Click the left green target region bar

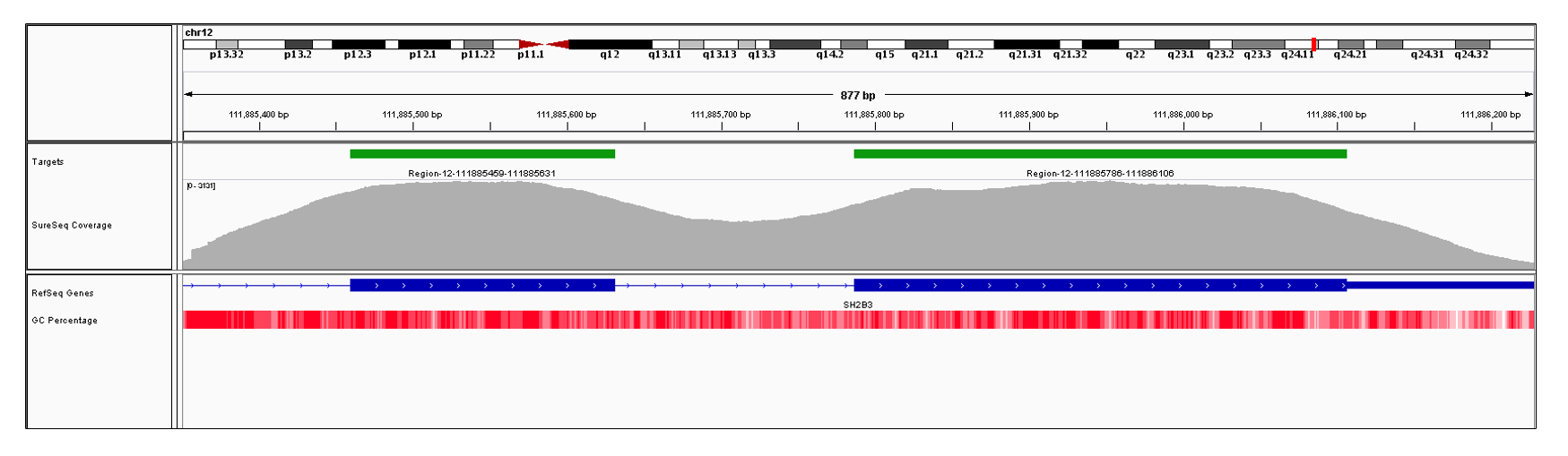point(482,154)
